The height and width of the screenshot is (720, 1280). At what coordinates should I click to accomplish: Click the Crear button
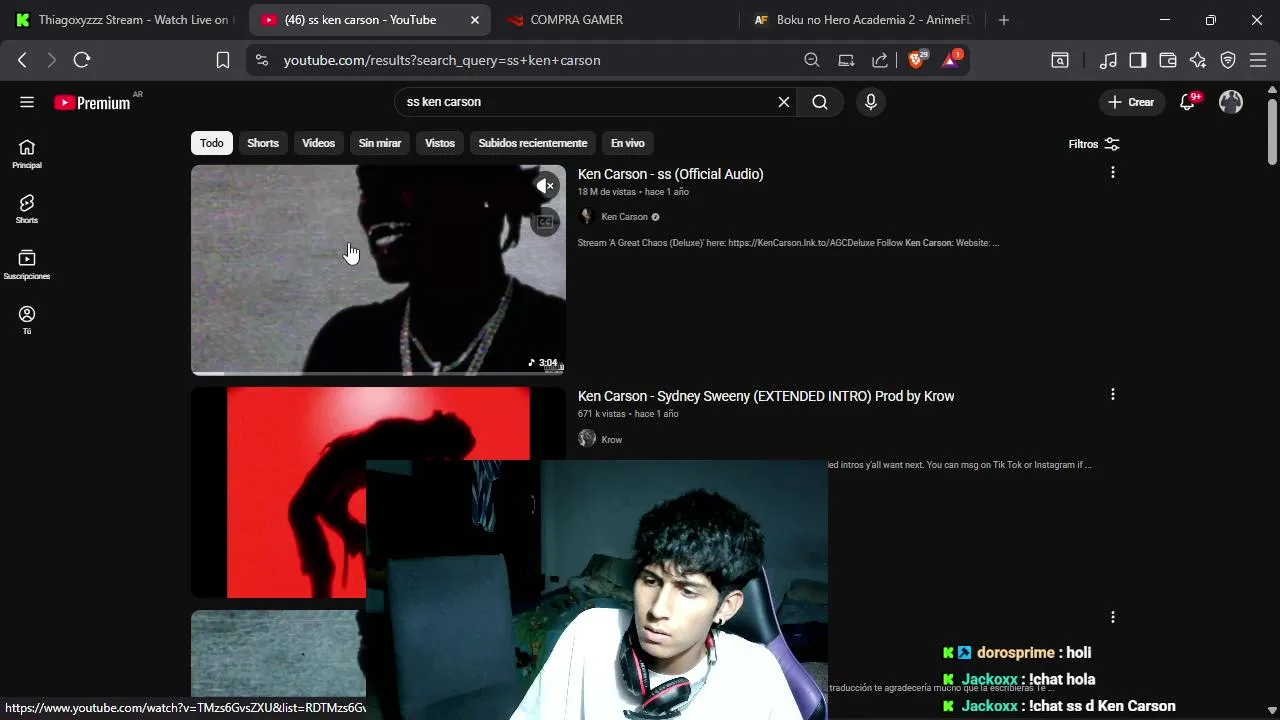pos(1131,102)
